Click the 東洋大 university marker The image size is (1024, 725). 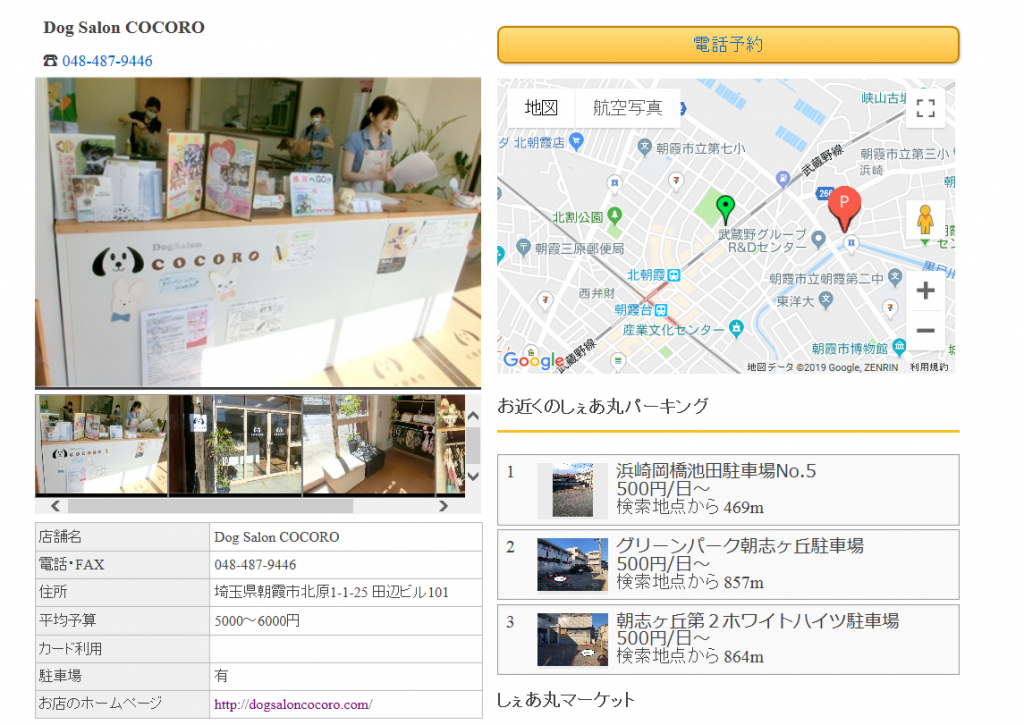826,300
